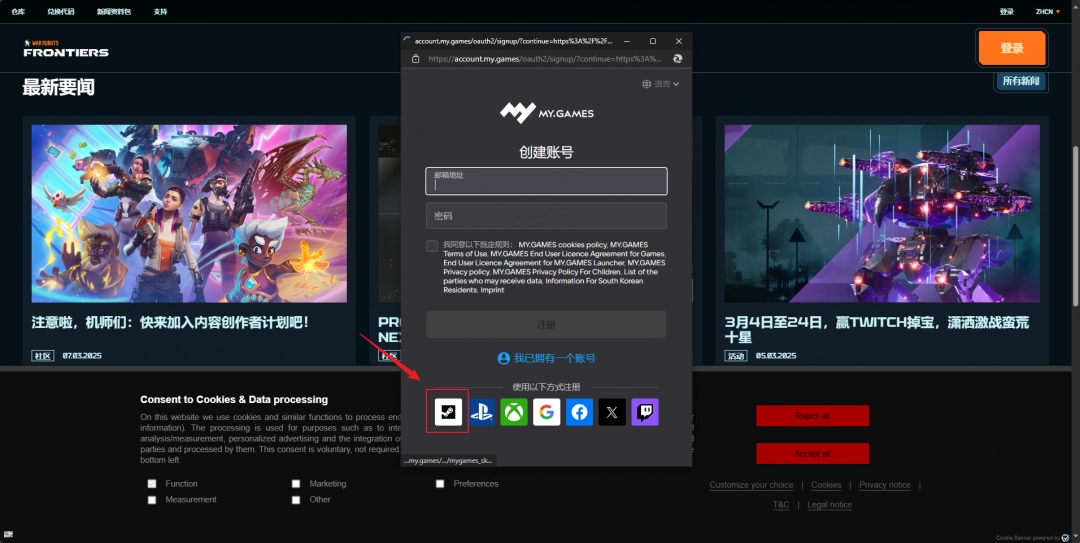Enable the Function cookies checkbox
This screenshot has width=1080, height=543.
pos(152,484)
